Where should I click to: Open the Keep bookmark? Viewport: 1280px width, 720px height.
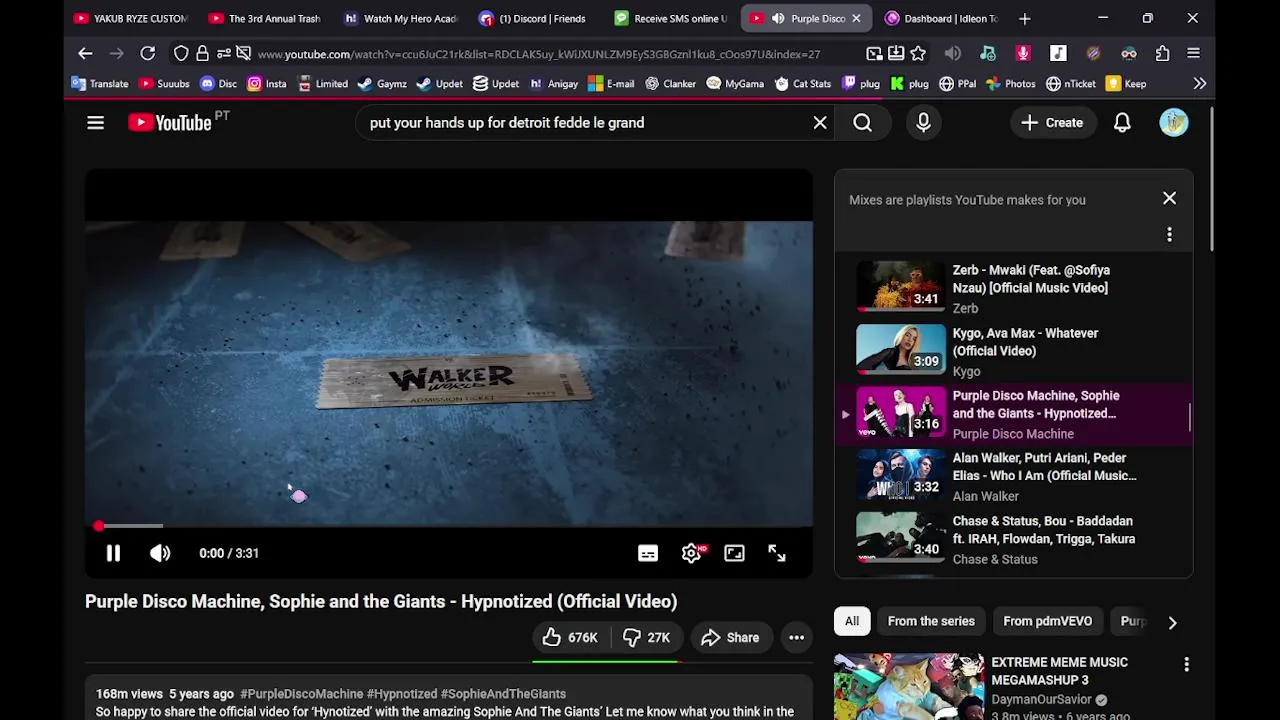1126,84
